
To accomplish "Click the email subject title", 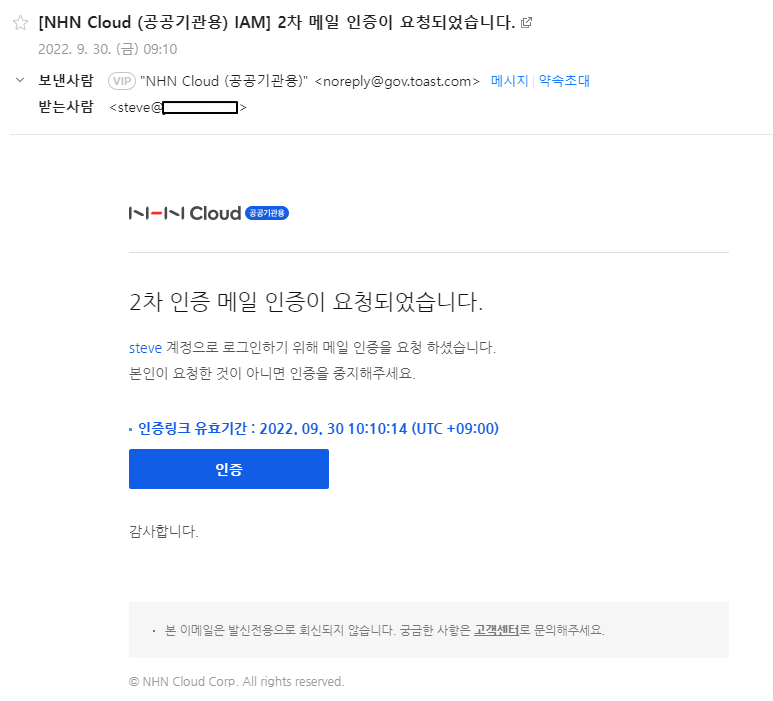I will click(x=276, y=23).
